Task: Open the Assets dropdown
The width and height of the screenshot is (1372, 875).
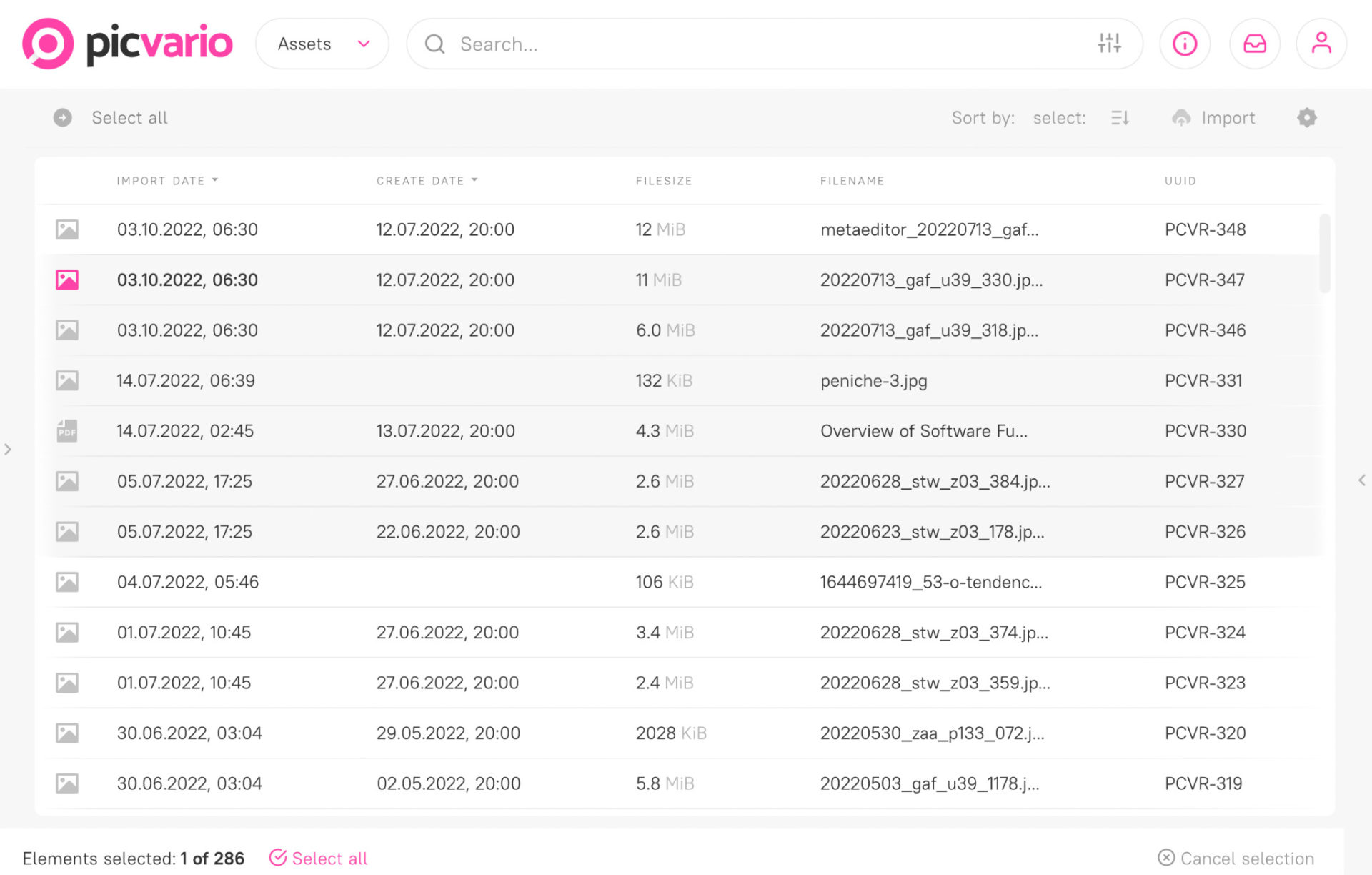Action: (x=322, y=44)
